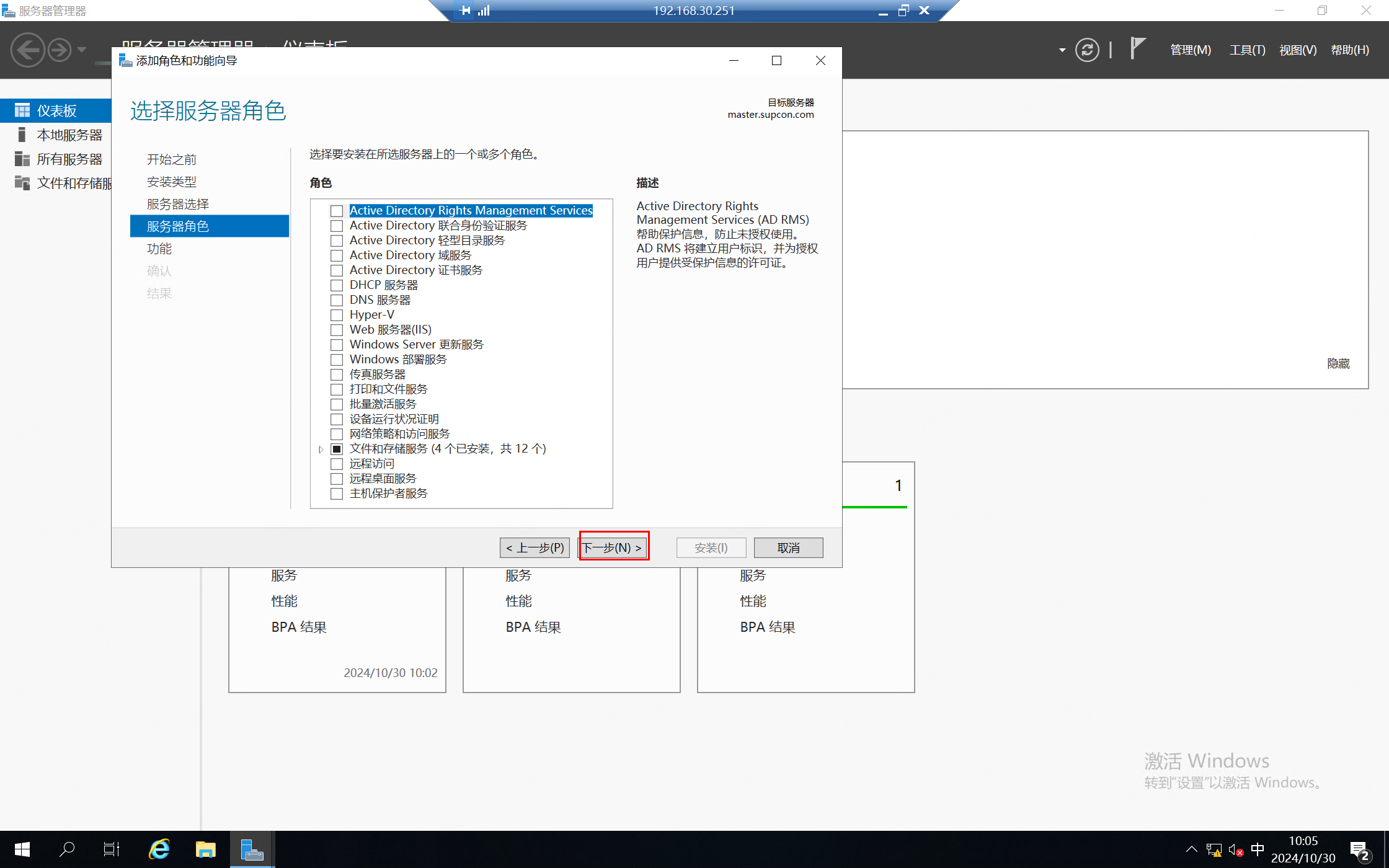Tick the Web 服务器(IIS) checkbox
Screen dimensions: 1389x868
pyautogui.click(x=337, y=330)
